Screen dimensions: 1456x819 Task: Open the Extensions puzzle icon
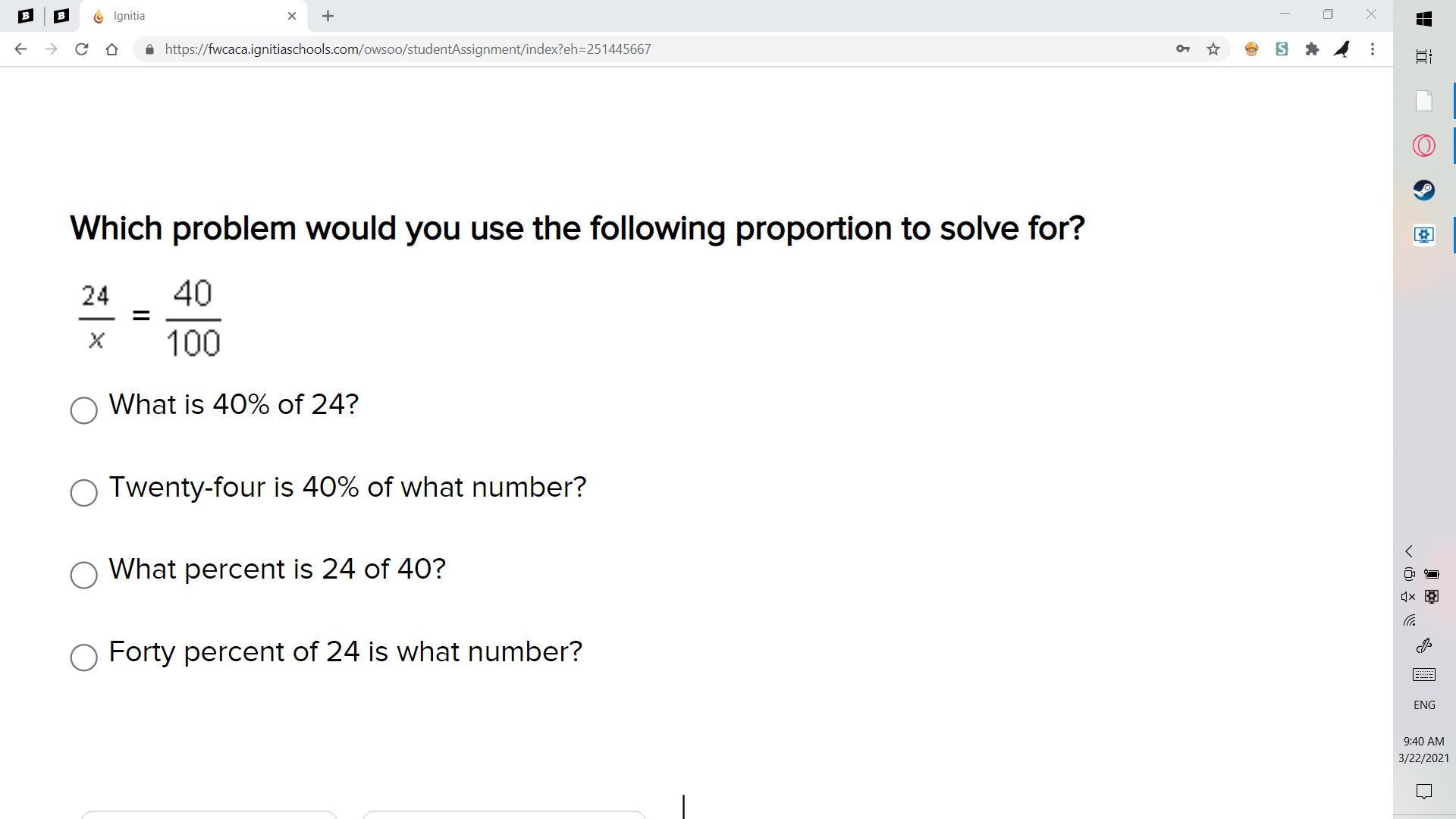[1312, 49]
